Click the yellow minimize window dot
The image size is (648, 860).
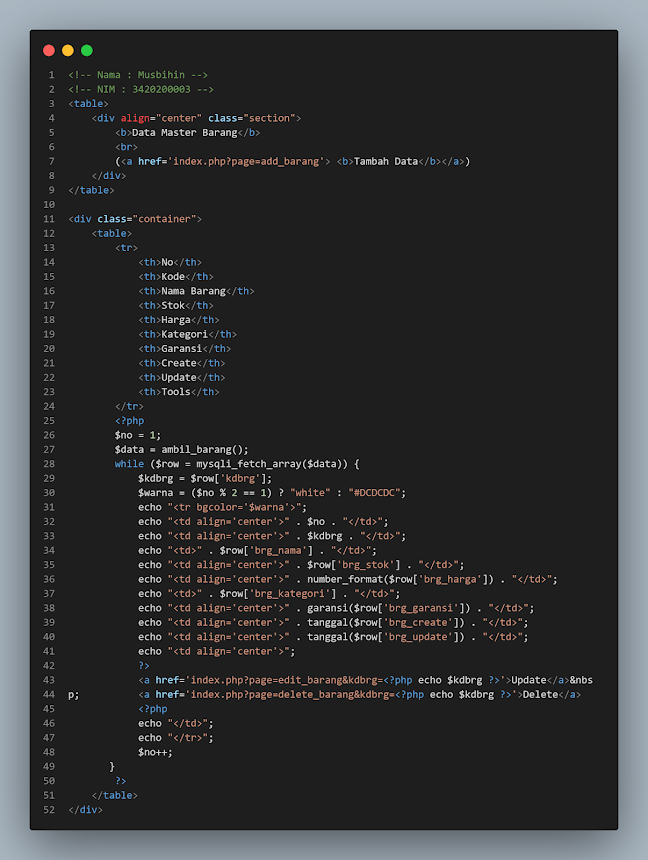point(67,50)
